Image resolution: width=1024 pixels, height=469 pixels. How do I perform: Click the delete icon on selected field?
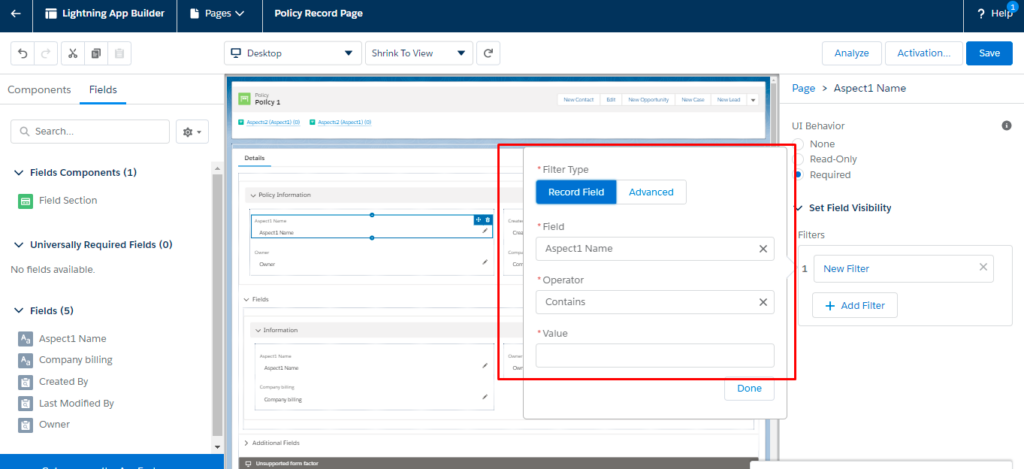coord(487,219)
